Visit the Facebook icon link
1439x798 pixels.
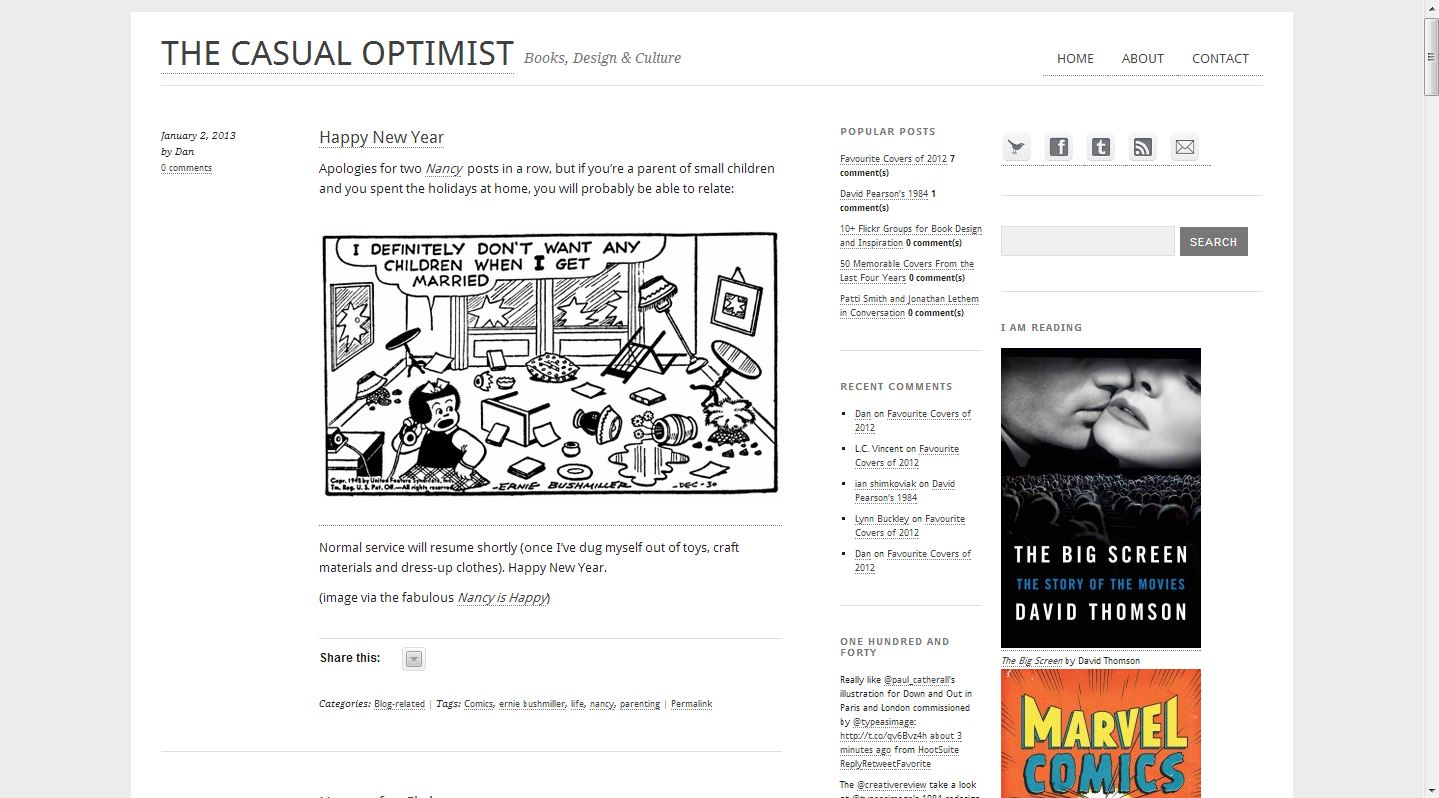tap(1059, 148)
